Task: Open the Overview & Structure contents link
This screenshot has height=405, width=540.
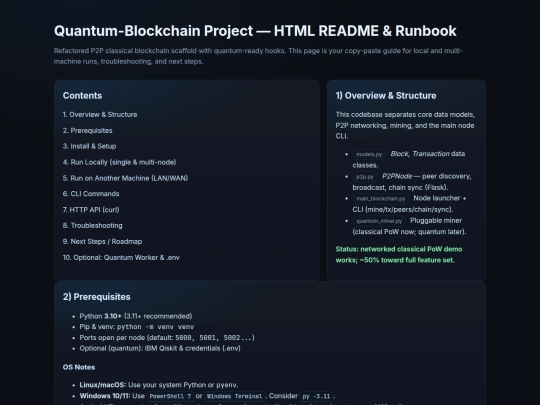Action: click(x=100, y=115)
